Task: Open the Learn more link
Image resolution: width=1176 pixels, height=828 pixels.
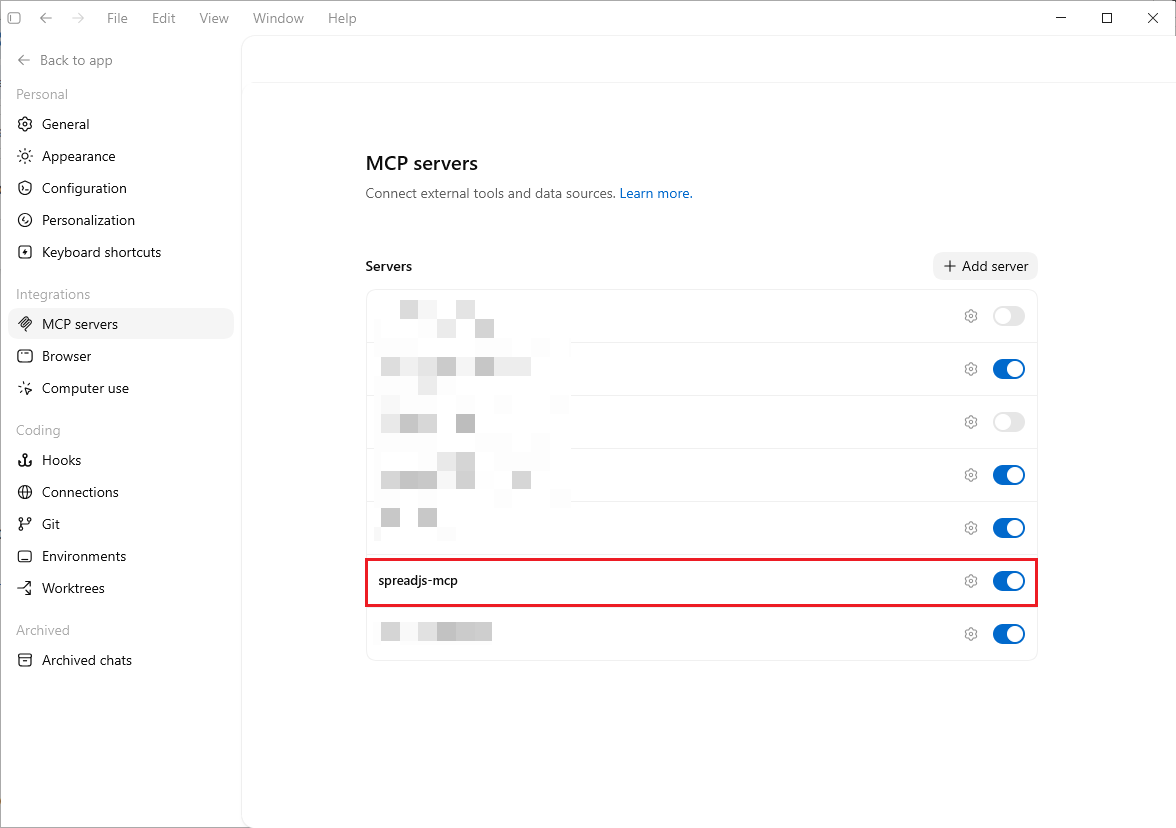Action: click(656, 194)
